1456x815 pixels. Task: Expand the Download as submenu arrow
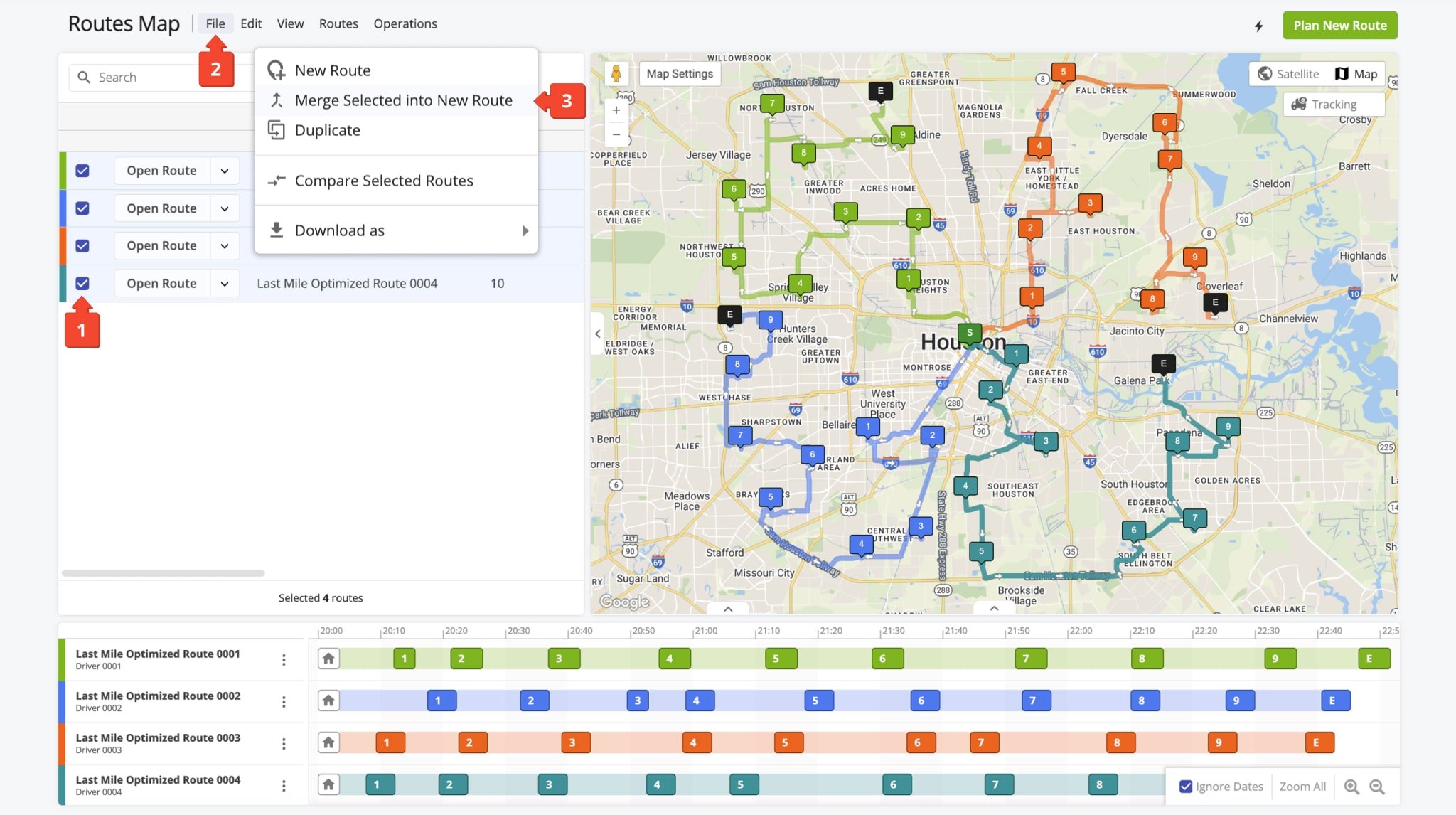526,230
